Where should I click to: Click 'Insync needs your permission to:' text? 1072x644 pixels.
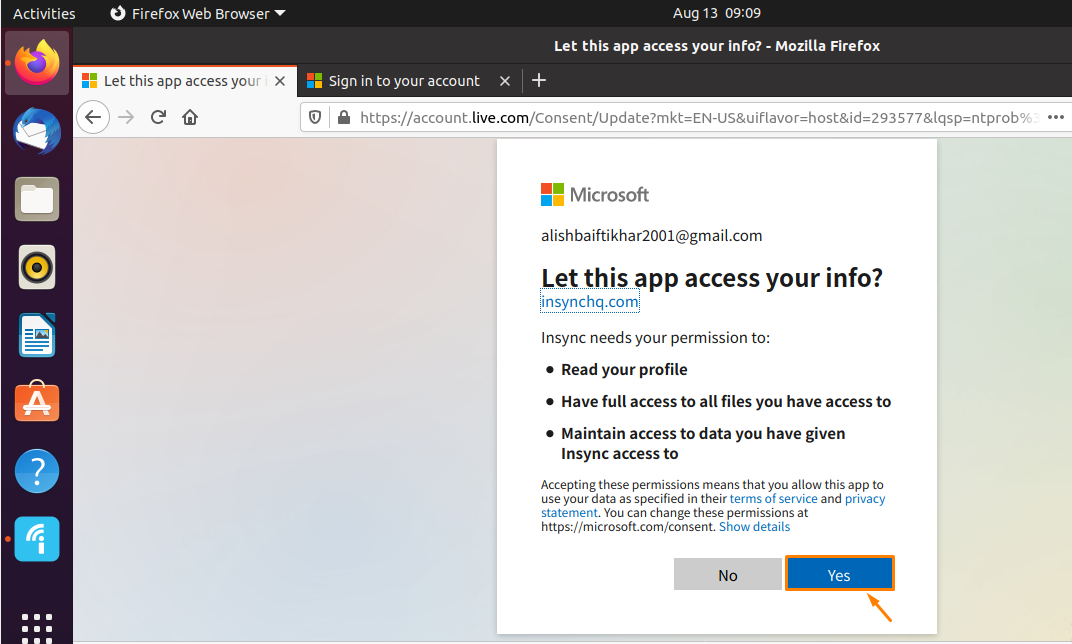click(x=655, y=338)
